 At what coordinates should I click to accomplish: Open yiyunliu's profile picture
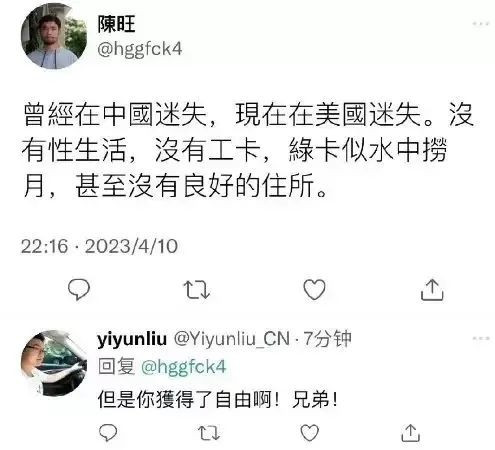point(54,363)
